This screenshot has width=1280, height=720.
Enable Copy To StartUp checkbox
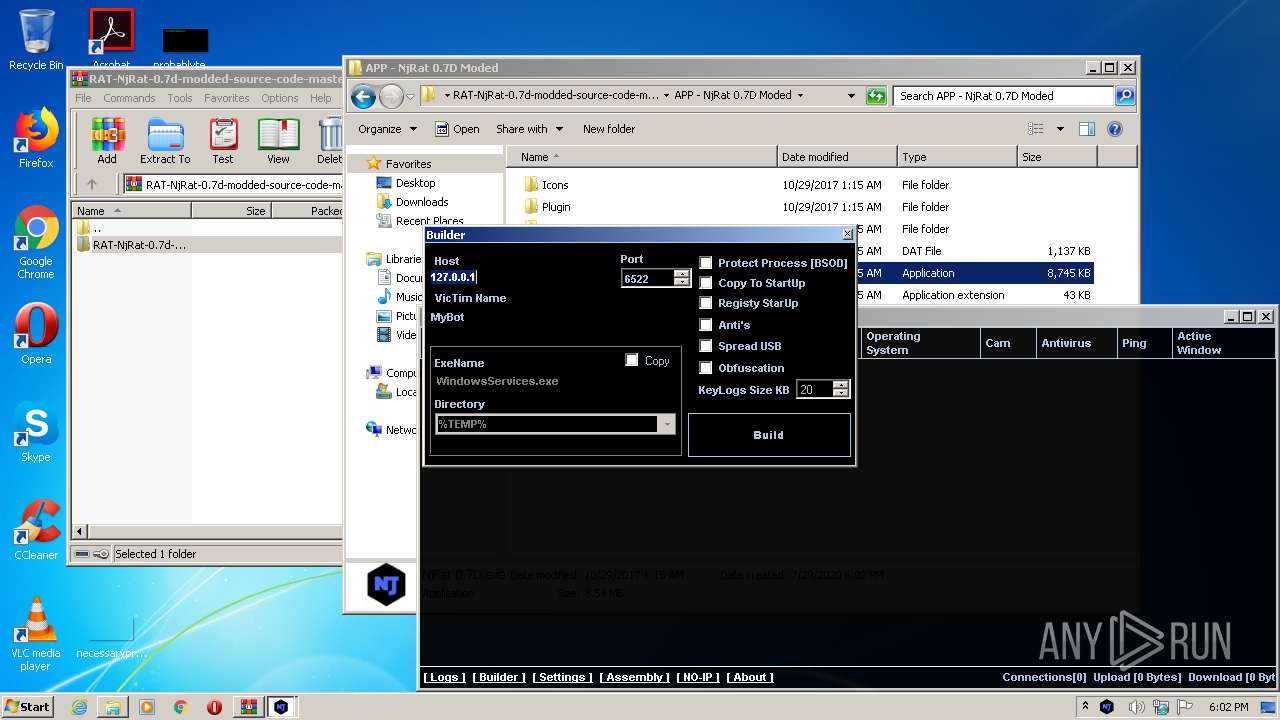tap(706, 283)
